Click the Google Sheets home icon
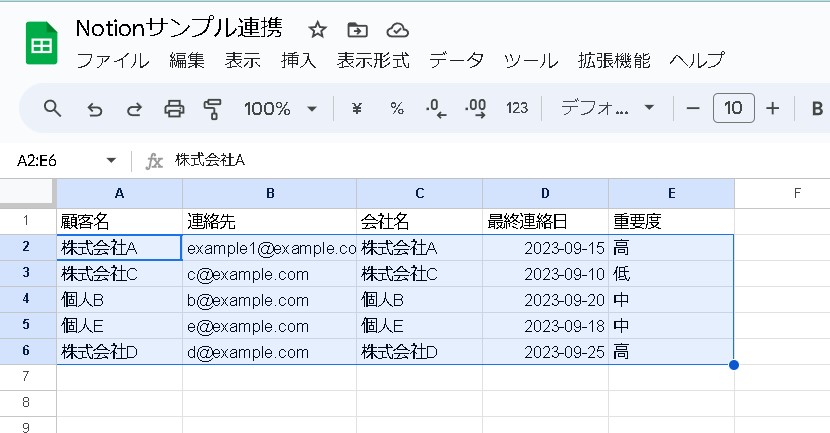Image resolution: width=830 pixels, height=433 pixels. tap(41, 45)
